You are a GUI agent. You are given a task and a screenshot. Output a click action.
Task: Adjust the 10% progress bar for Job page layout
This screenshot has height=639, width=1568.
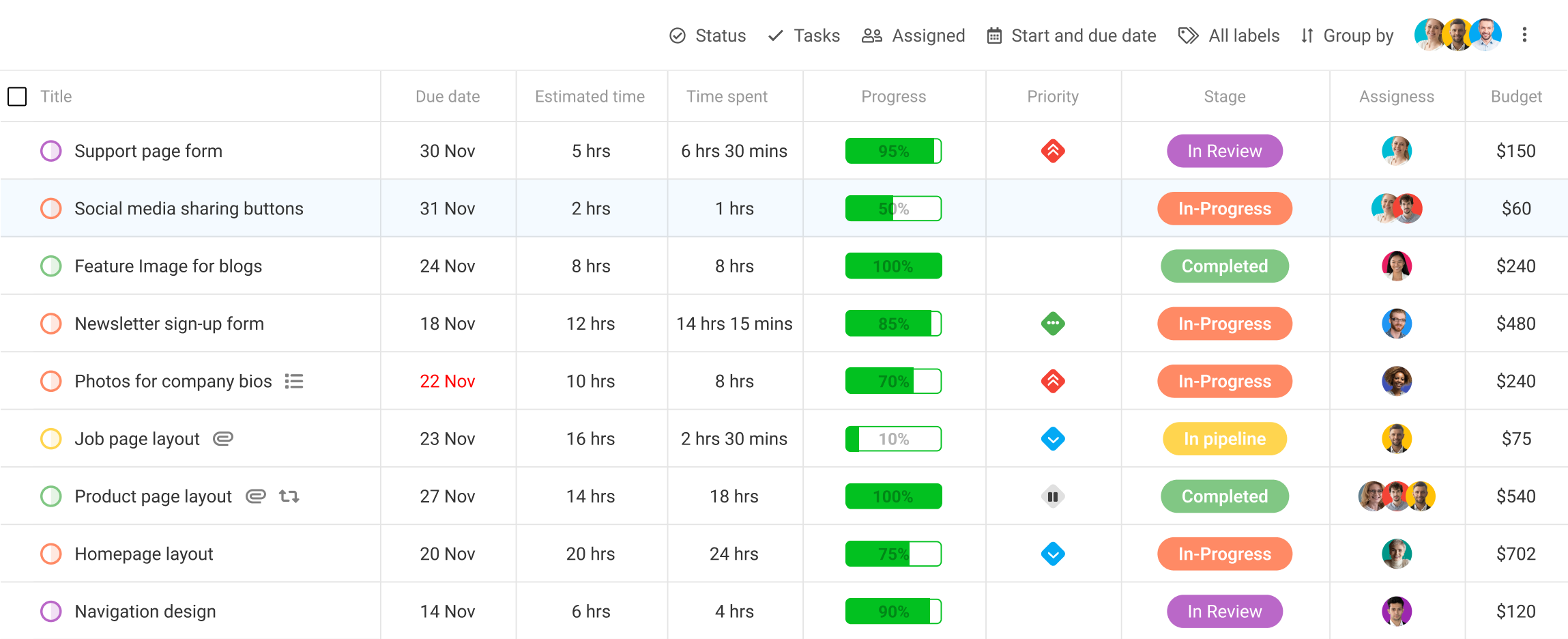click(x=893, y=439)
